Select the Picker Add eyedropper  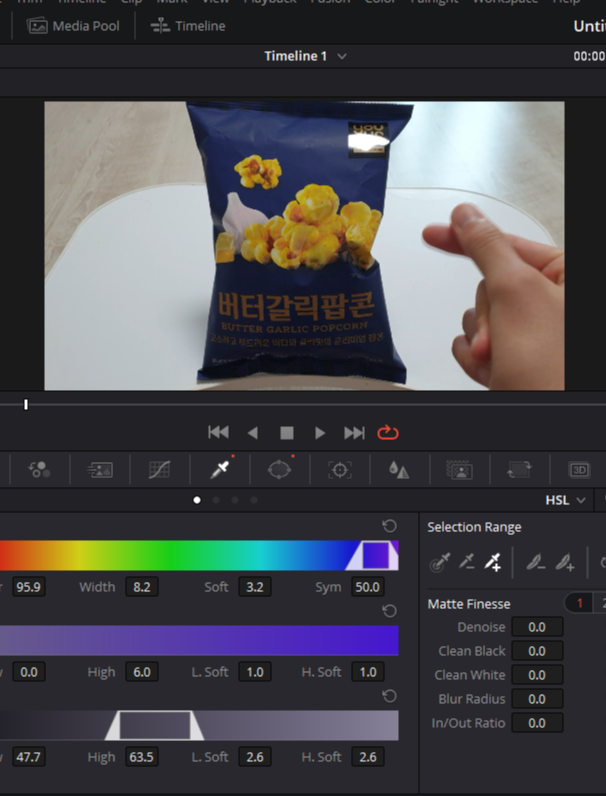click(x=493, y=562)
